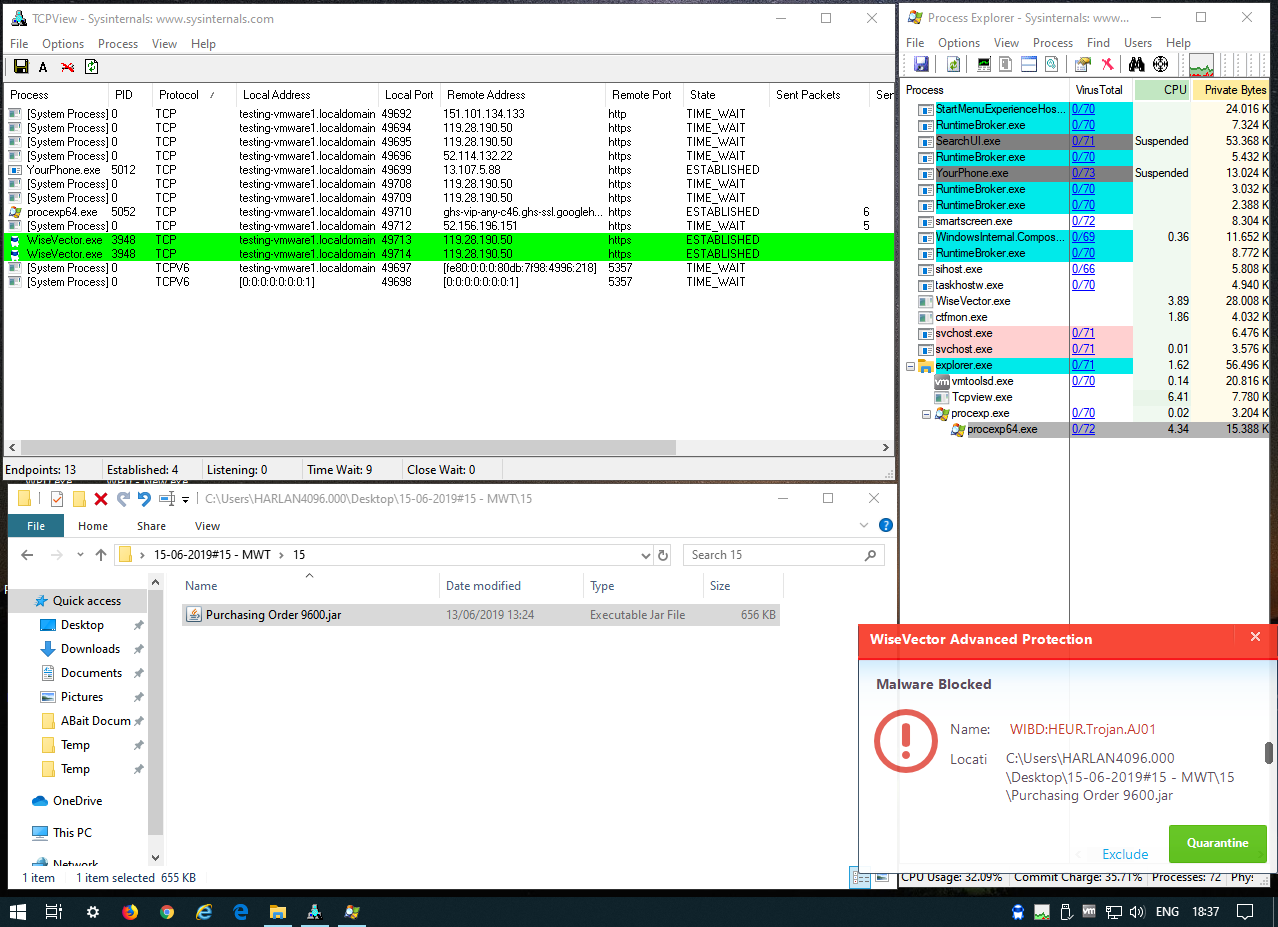
Task: Click the TCPView refresh icon
Action: [92, 67]
